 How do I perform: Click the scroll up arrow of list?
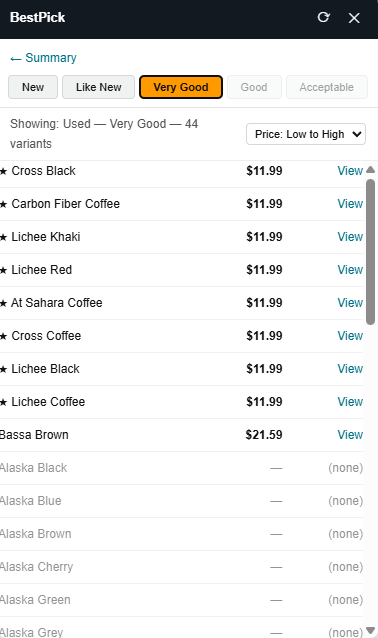[x=370, y=170]
